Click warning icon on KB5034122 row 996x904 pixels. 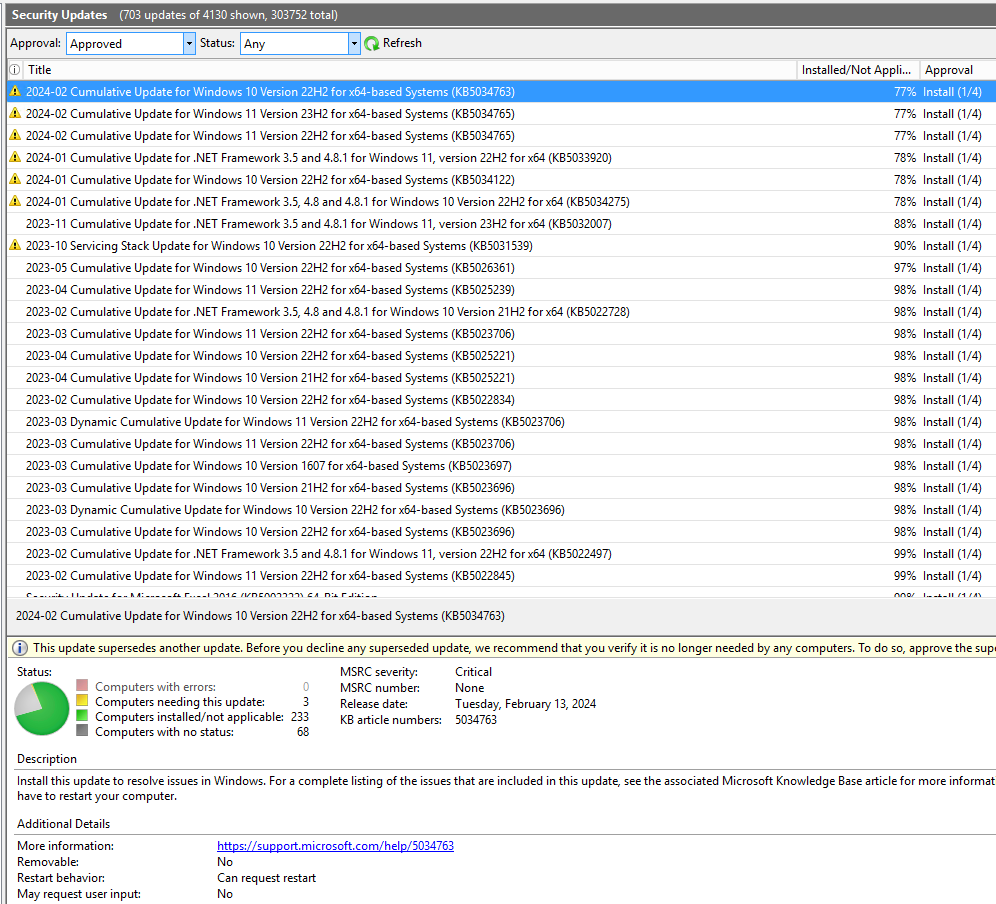15,180
